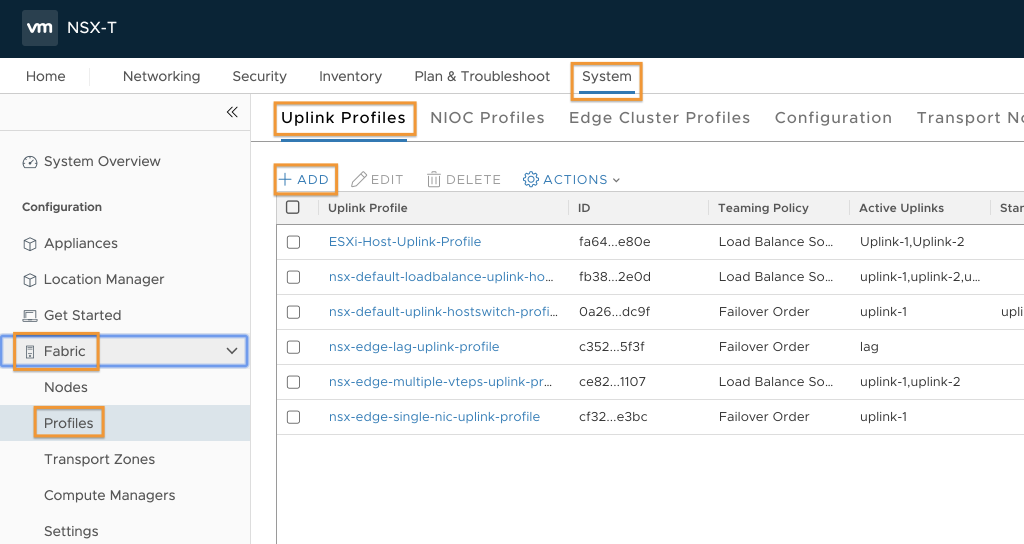
Task: Click the Location Manager cube icon
Action: (x=29, y=280)
